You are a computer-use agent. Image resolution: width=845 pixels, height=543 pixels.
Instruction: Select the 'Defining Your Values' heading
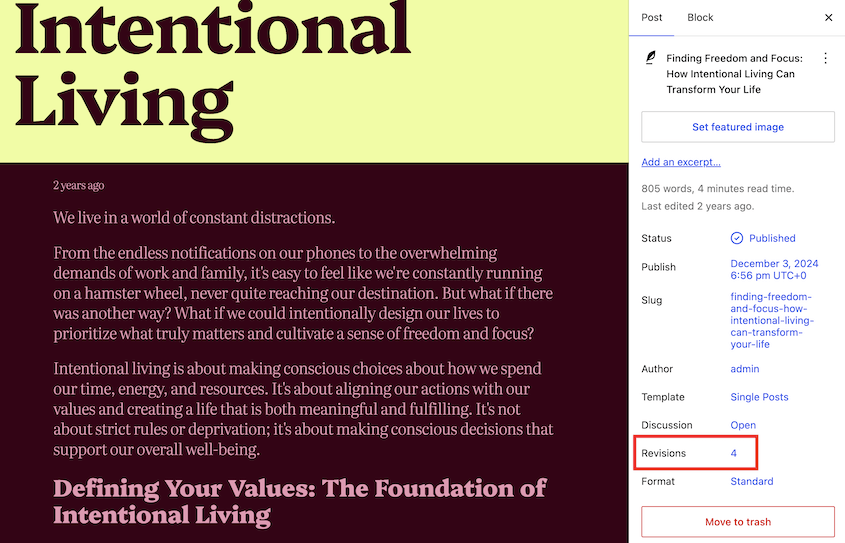(x=300, y=502)
